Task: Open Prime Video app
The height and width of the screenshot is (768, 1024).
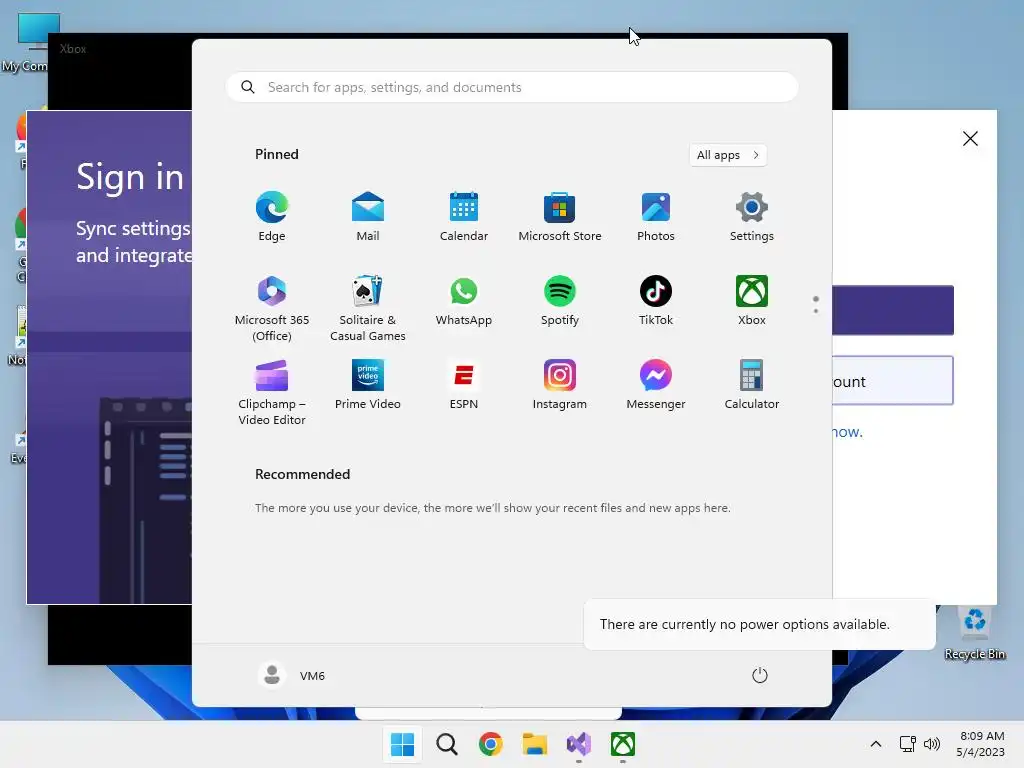Action: click(368, 385)
